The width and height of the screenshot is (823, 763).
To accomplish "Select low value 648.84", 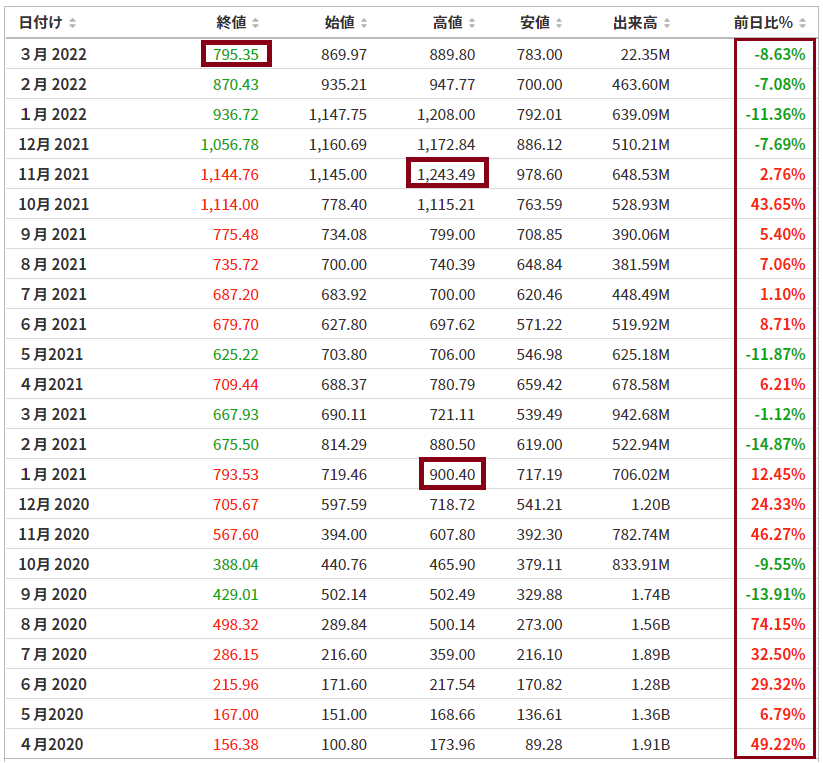I will pos(539,264).
